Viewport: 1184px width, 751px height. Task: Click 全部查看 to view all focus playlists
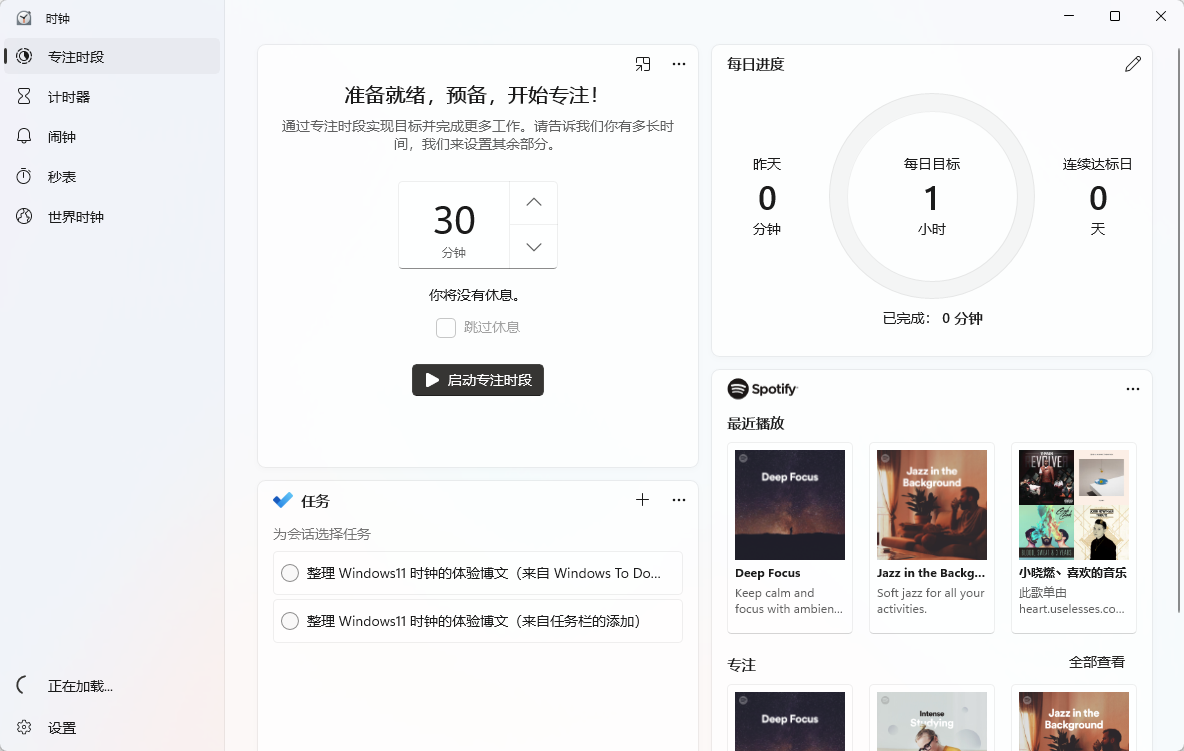pos(1096,662)
